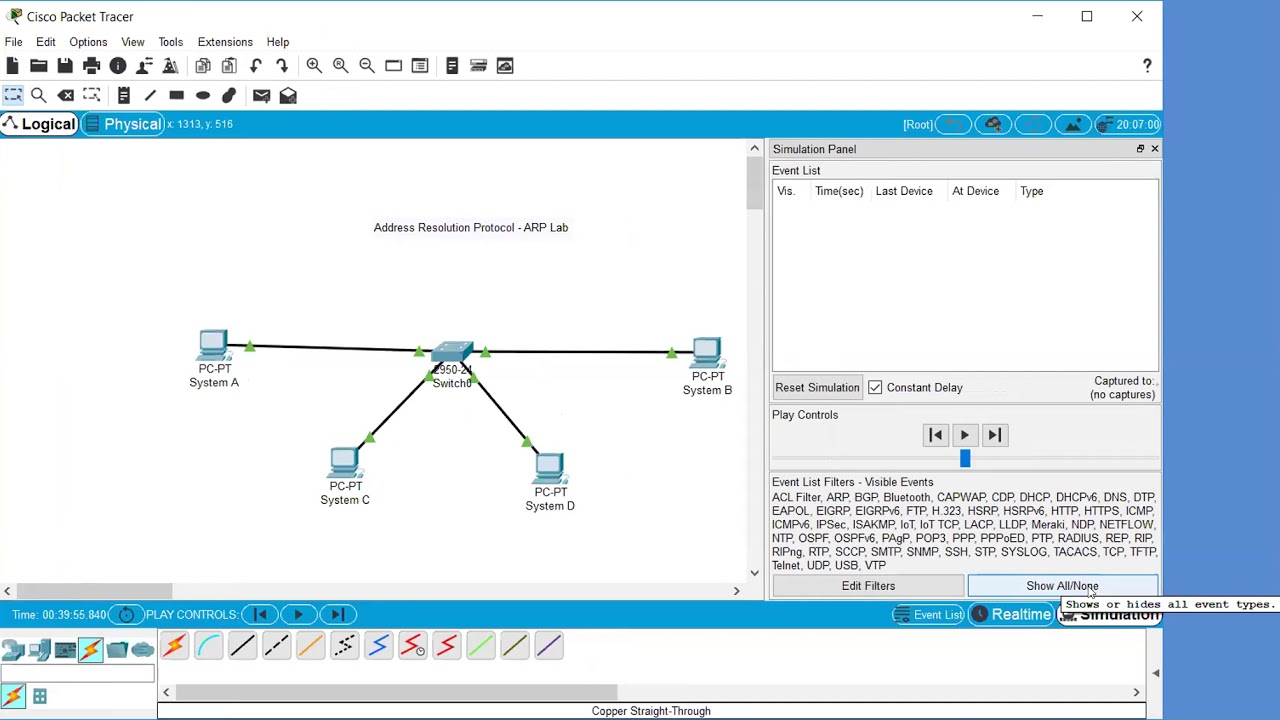This screenshot has width=1280, height=720.
Task: Undo the last action
Action: [x=256, y=66]
